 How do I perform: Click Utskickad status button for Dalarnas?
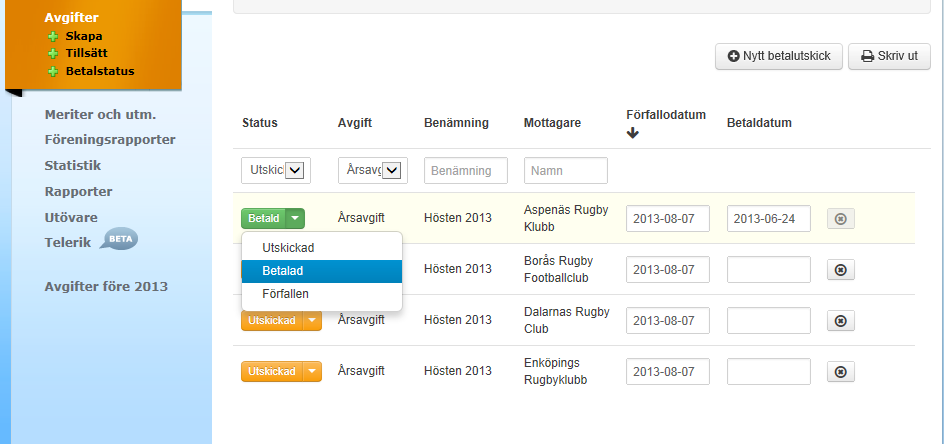pos(272,320)
